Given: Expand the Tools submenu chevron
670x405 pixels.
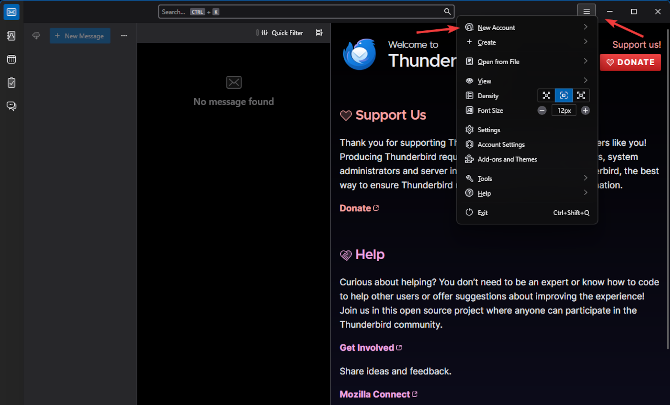Looking at the screenshot, I should tap(585, 178).
